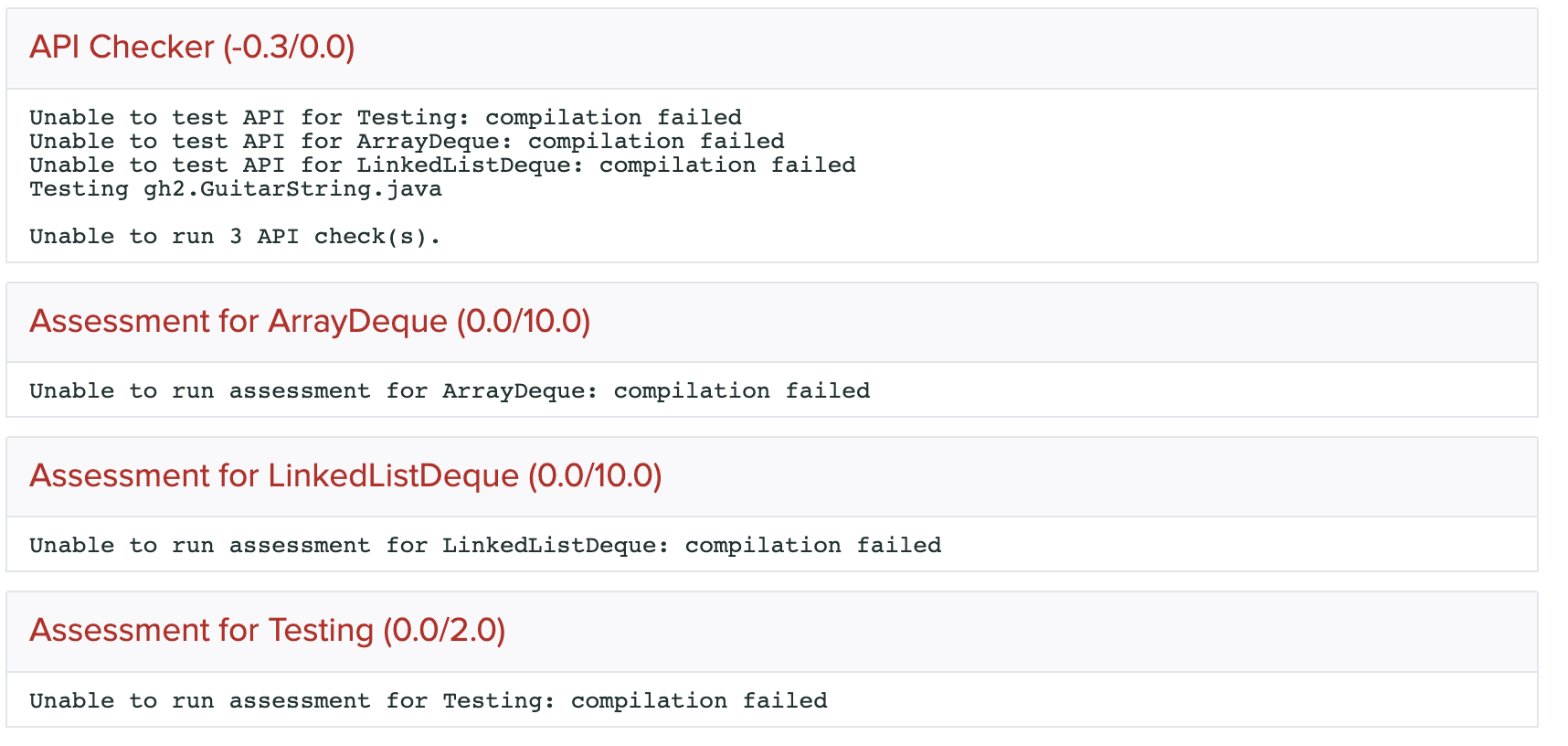Viewport: 1568px width, 746px height.
Task: Click the API Checker score (-0.3/0.0)
Action: point(289,47)
